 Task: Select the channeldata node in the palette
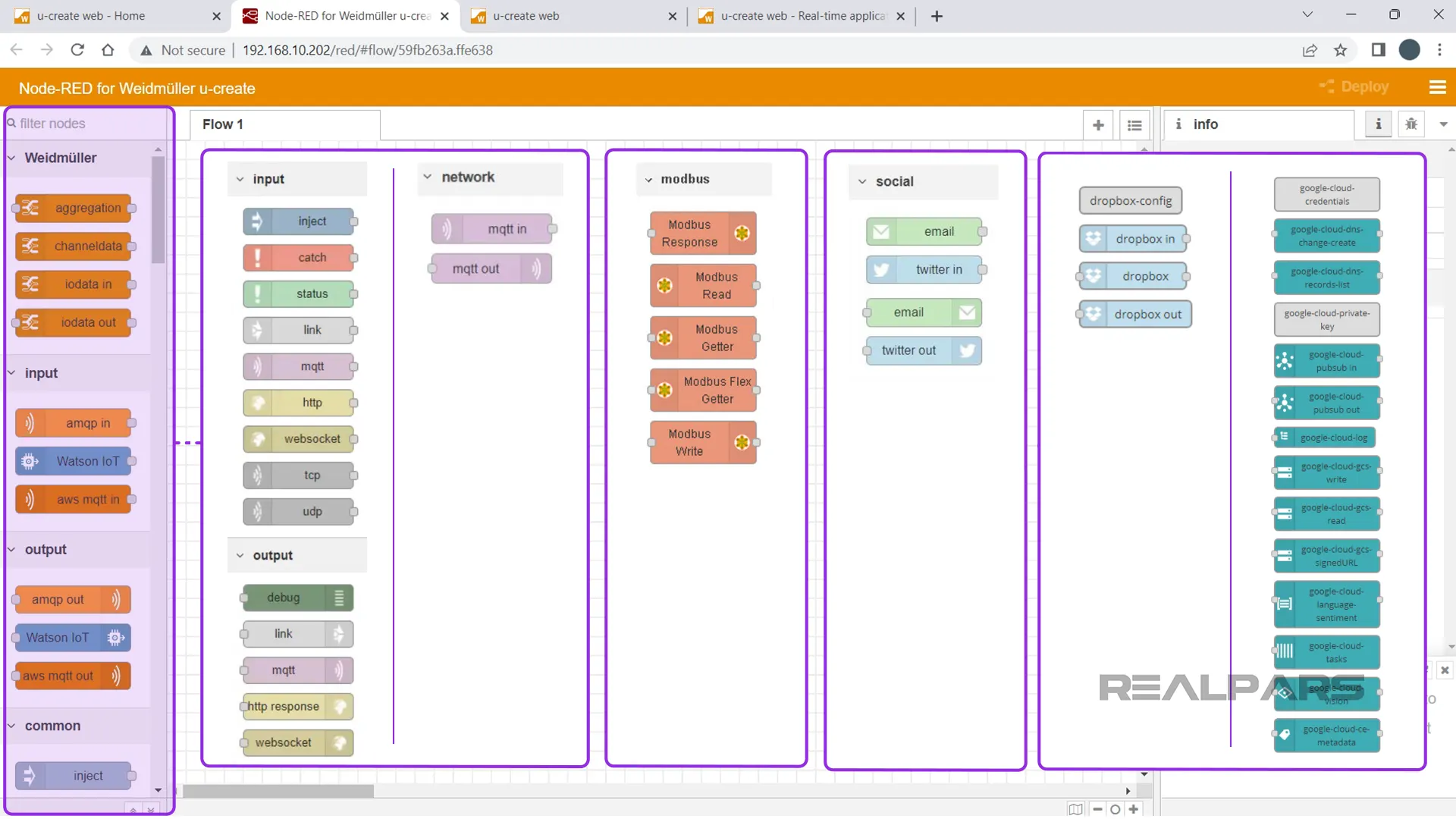point(74,246)
